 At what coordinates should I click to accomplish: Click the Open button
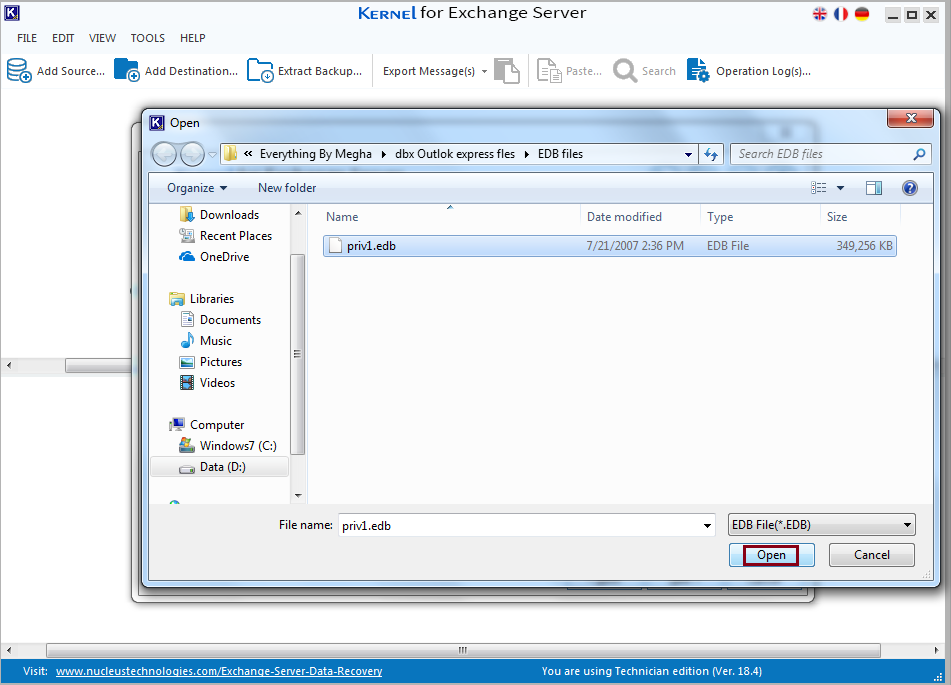771,555
